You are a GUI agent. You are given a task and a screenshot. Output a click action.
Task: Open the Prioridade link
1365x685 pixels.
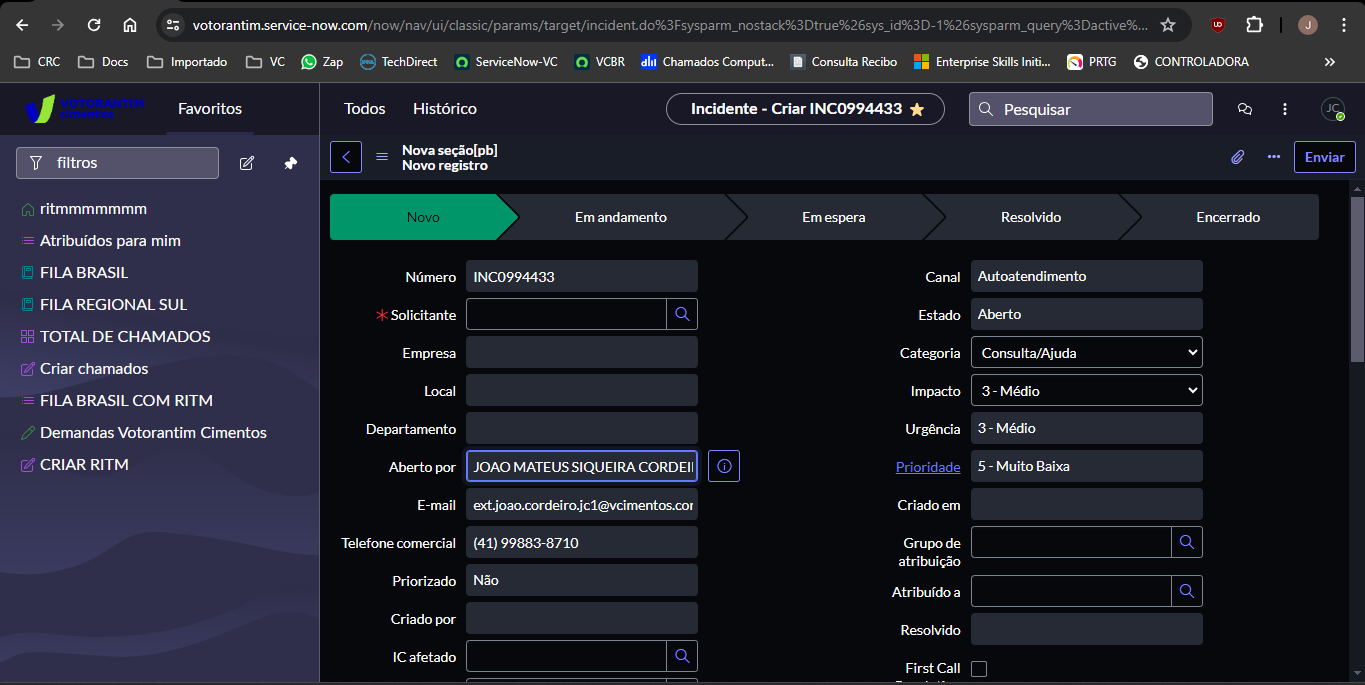coord(927,465)
